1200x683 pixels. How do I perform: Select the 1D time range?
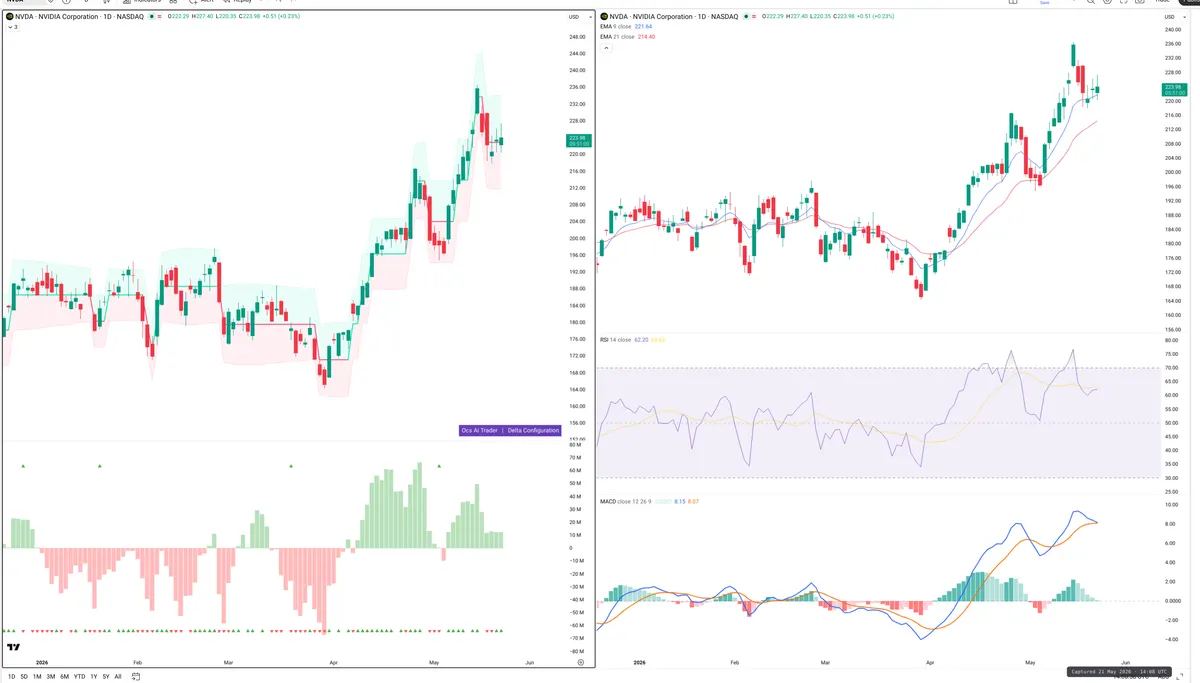[12, 677]
